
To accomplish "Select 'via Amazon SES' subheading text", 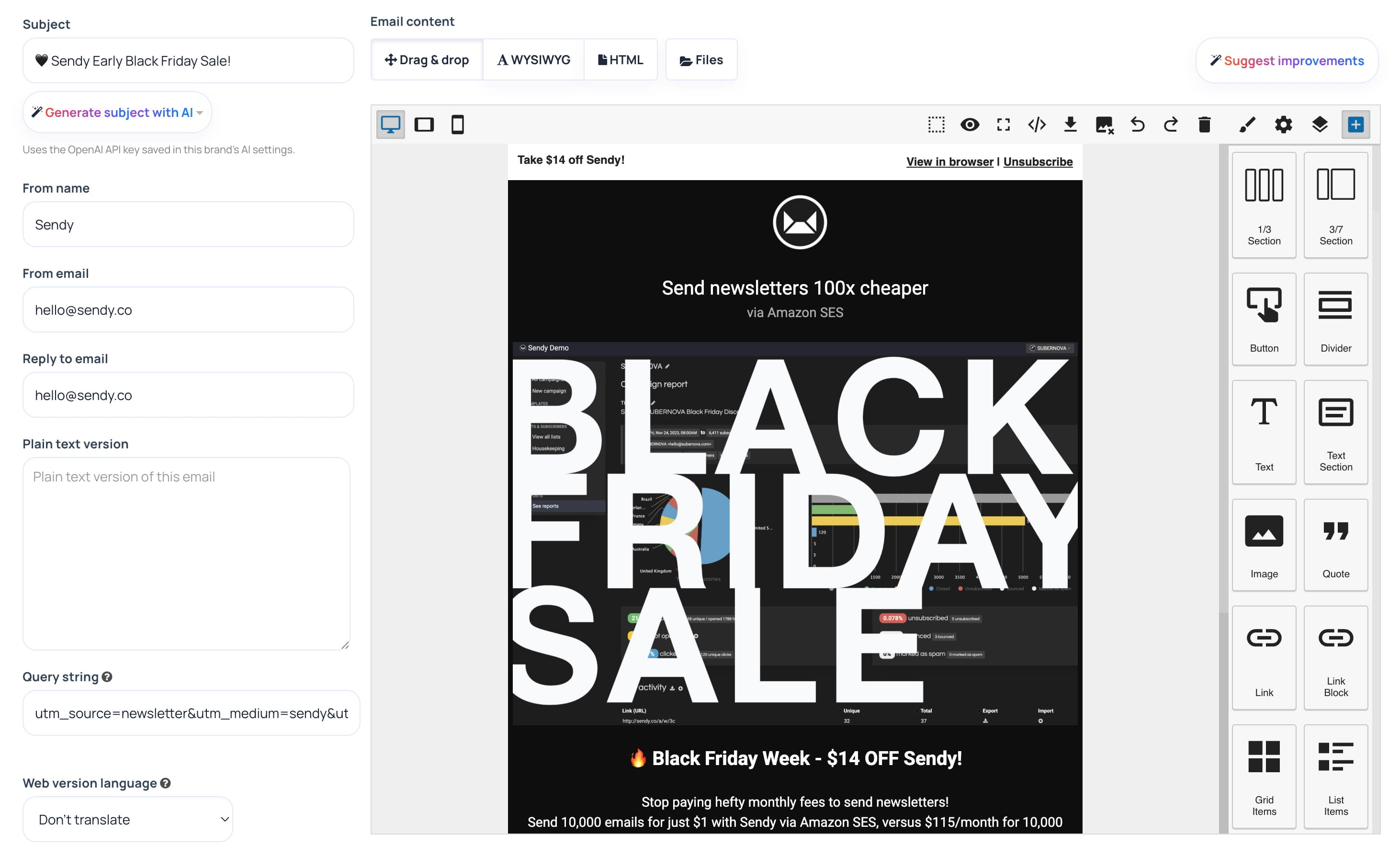I will point(795,313).
